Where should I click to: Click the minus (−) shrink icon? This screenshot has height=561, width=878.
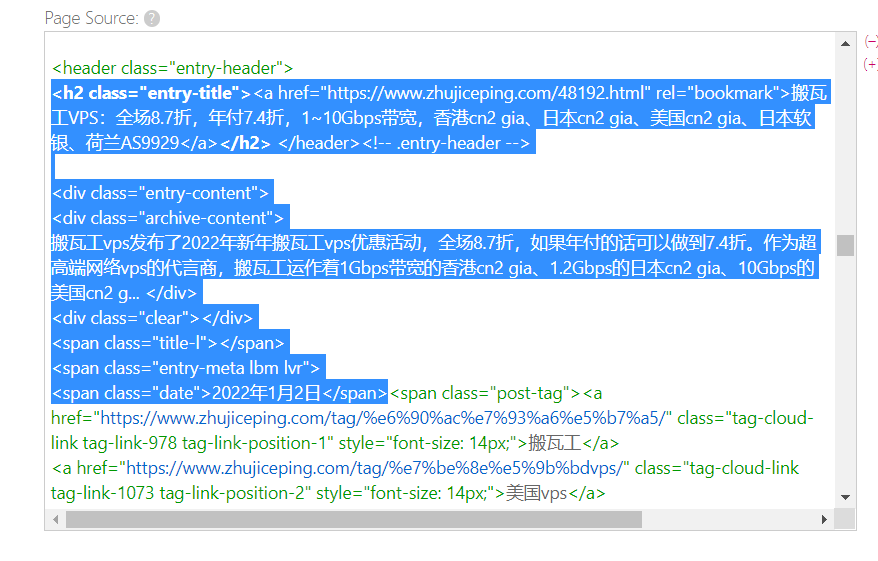click(870, 42)
